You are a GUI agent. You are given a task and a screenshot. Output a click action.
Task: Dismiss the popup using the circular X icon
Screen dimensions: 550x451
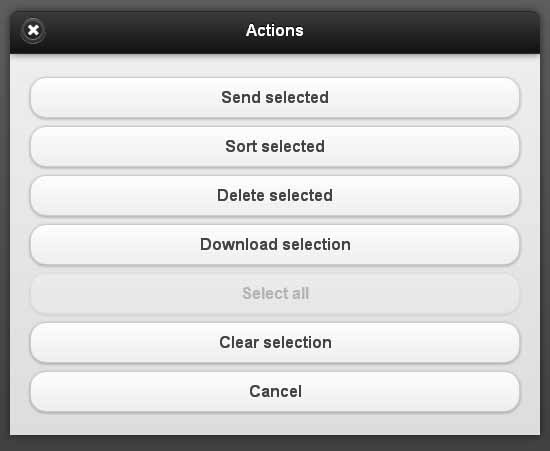pos(33,31)
